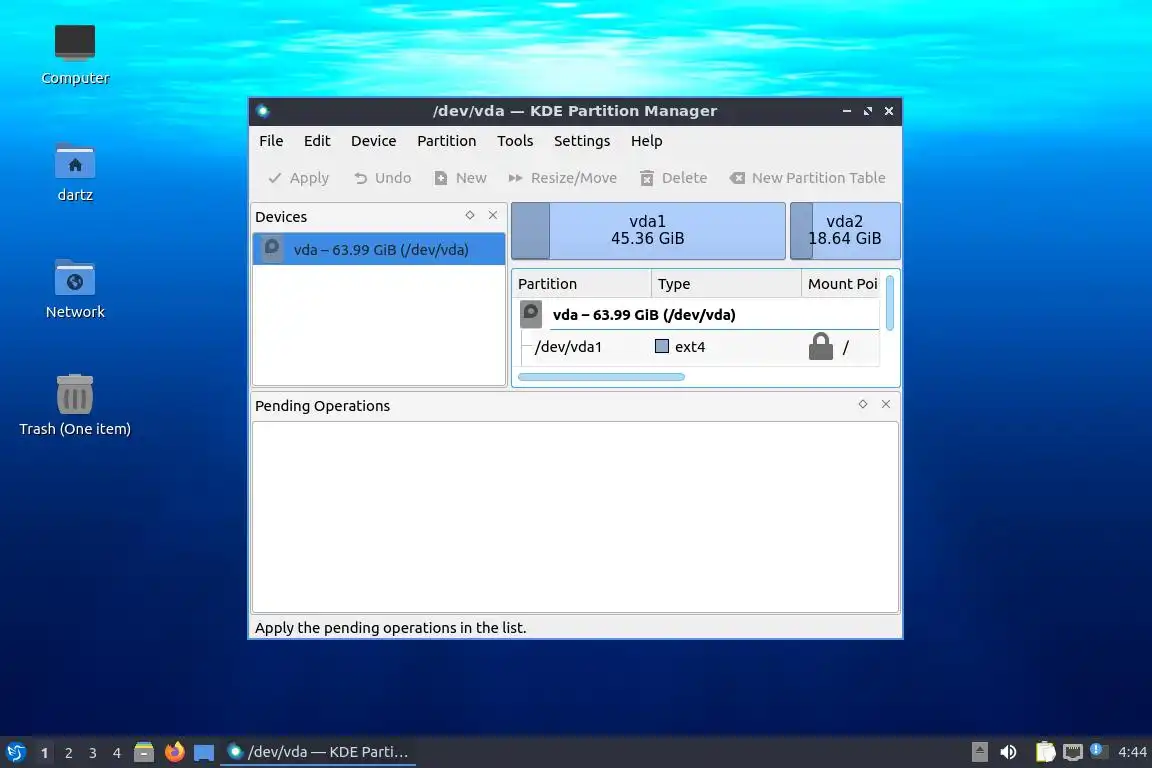Switch to virtual desktop 2
The width and height of the screenshot is (1152, 768).
(x=68, y=753)
